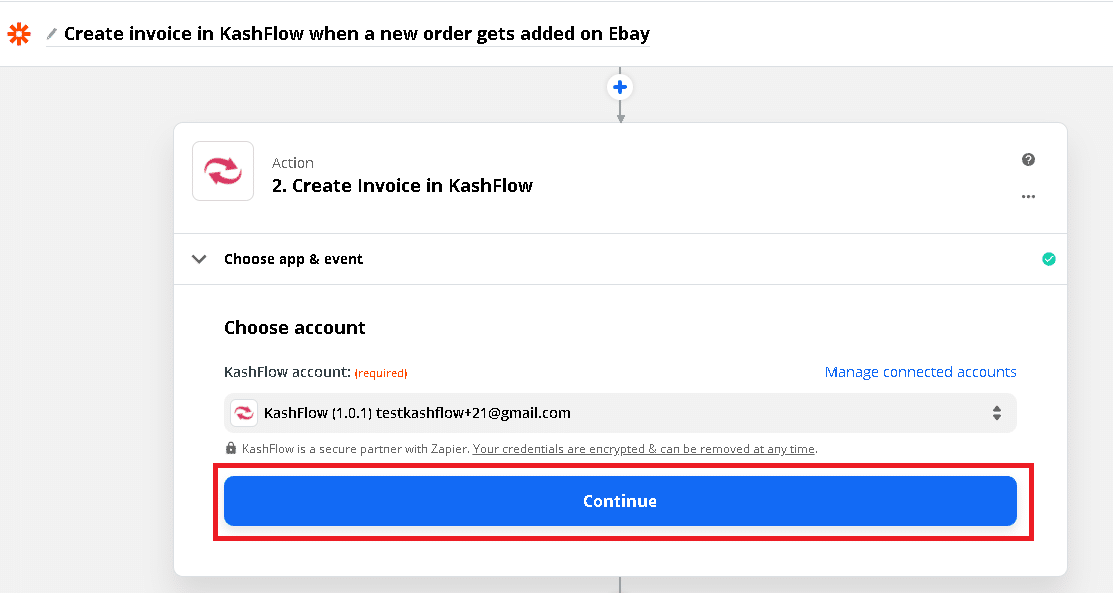Screen dimensions: 1113x593
Task: Open help with the question mark icon
Action: pyautogui.click(x=1028, y=160)
